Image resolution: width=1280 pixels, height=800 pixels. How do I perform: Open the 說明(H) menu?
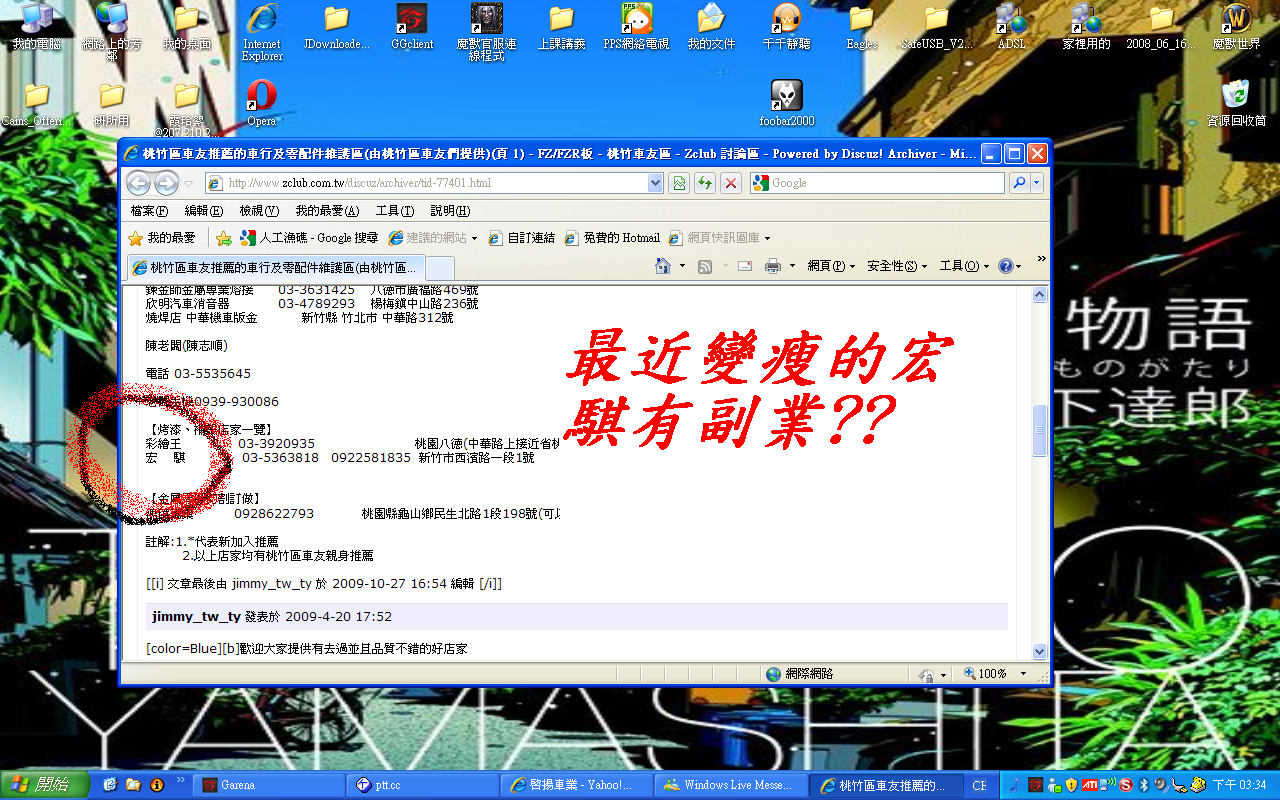[450, 211]
